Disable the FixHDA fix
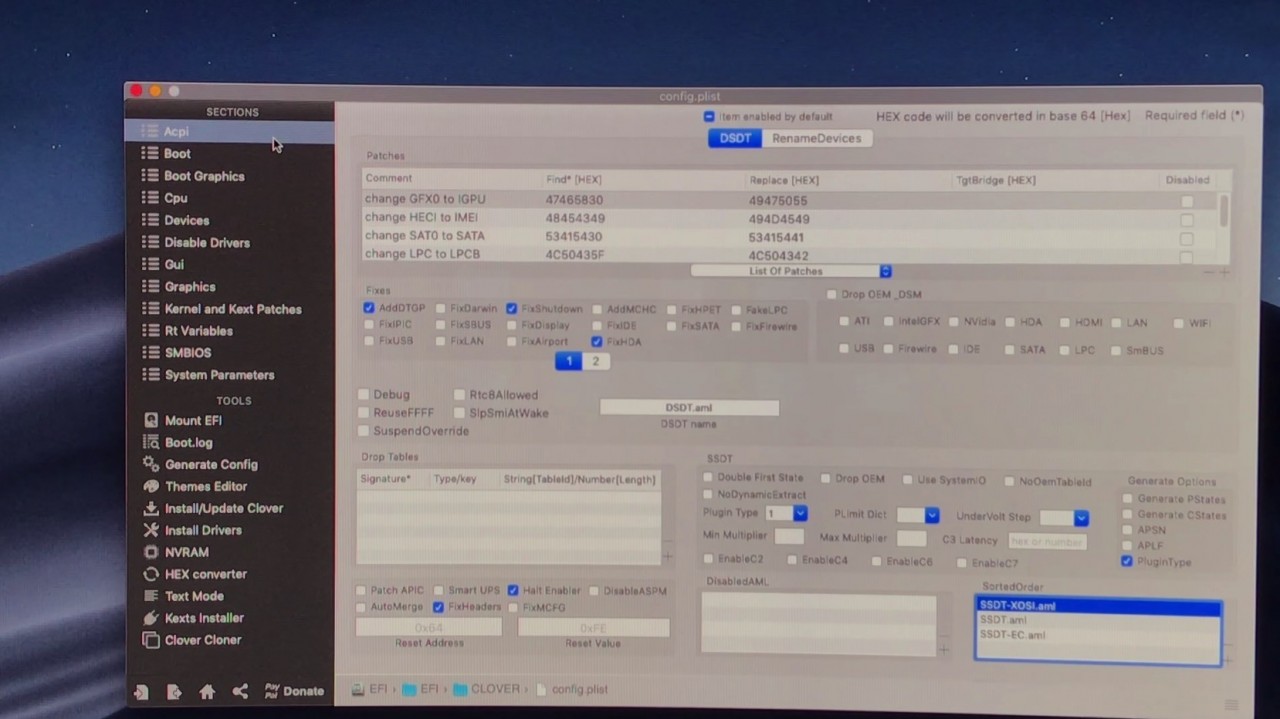The height and width of the screenshot is (719, 1280). 597,341
